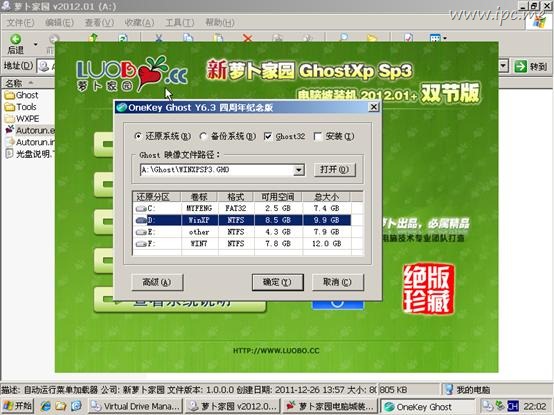Select the E: other partition row
The image size is (554, 415).
(x=243, y=232)
